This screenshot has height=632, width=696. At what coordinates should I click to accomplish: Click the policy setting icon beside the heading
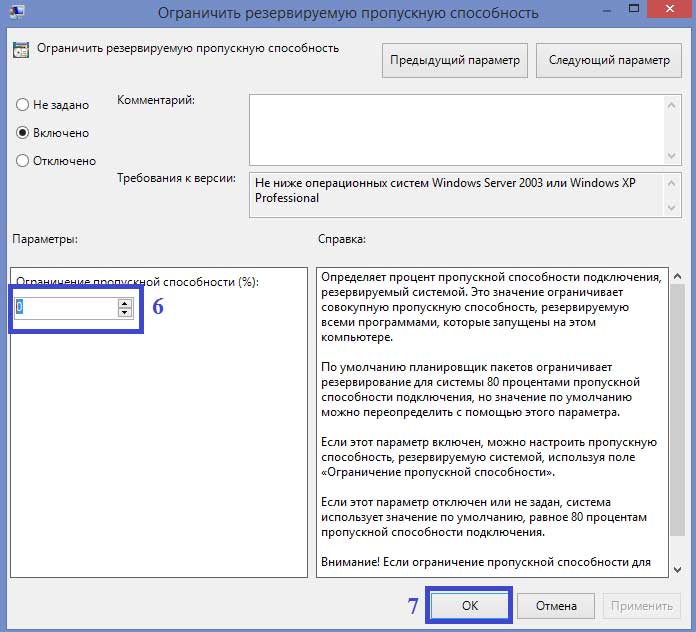coord(21,50)
